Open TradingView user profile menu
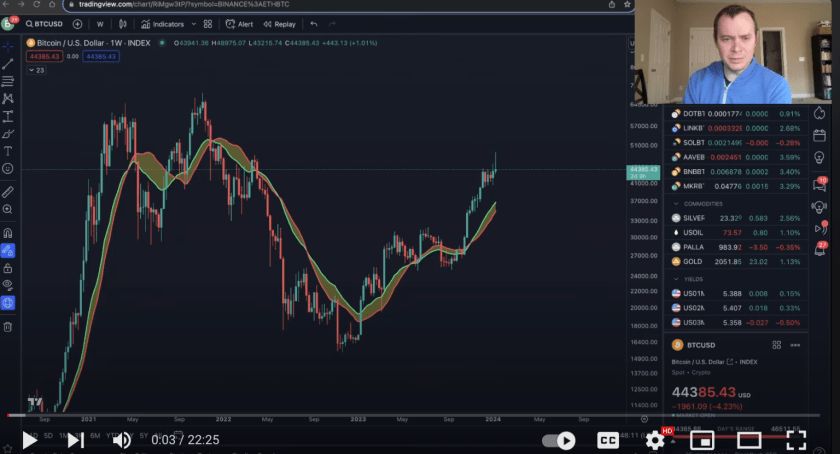The width and height of the screenshot is (840, 454). click(x=8, y=24)
